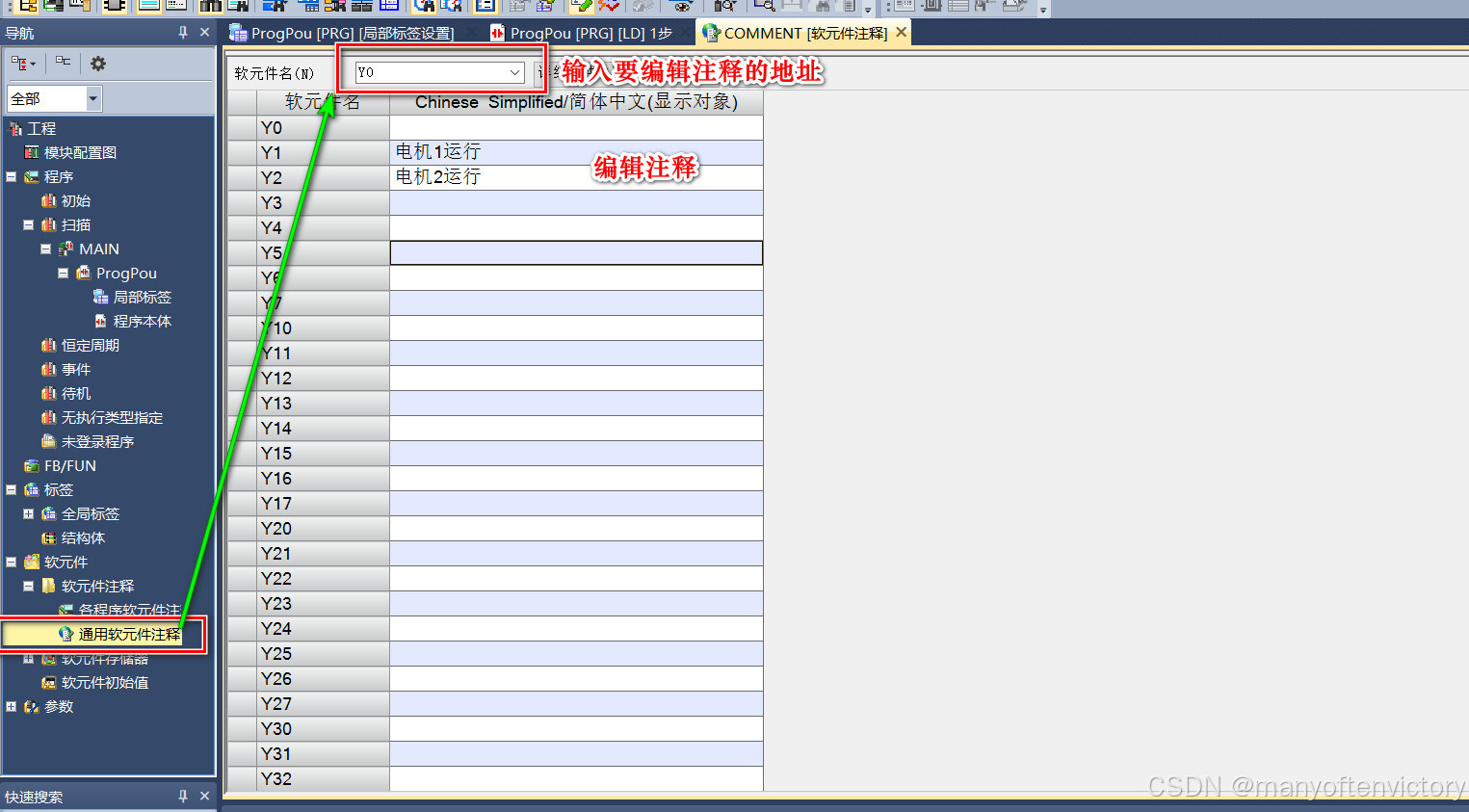Collapse the 扫描 tree node
This screenshot has height=812, width=1469.
pos(29,224)
